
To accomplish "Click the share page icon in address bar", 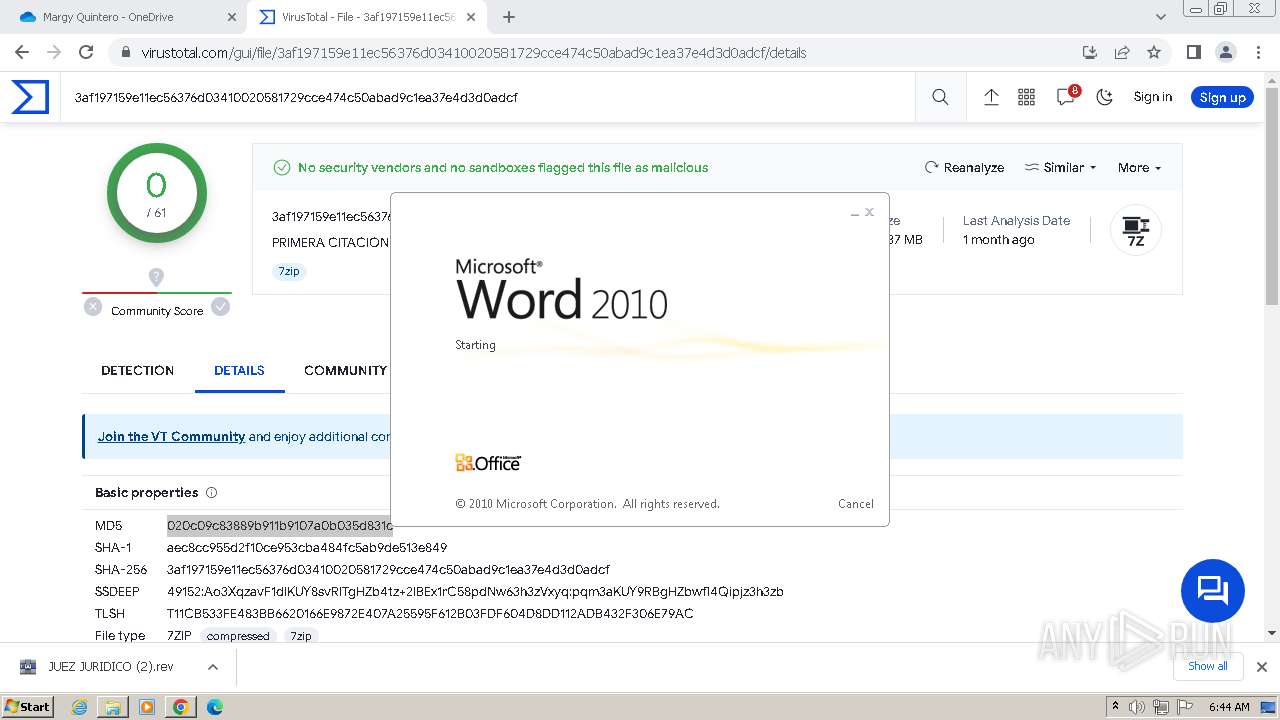I will coord(1122,52).
